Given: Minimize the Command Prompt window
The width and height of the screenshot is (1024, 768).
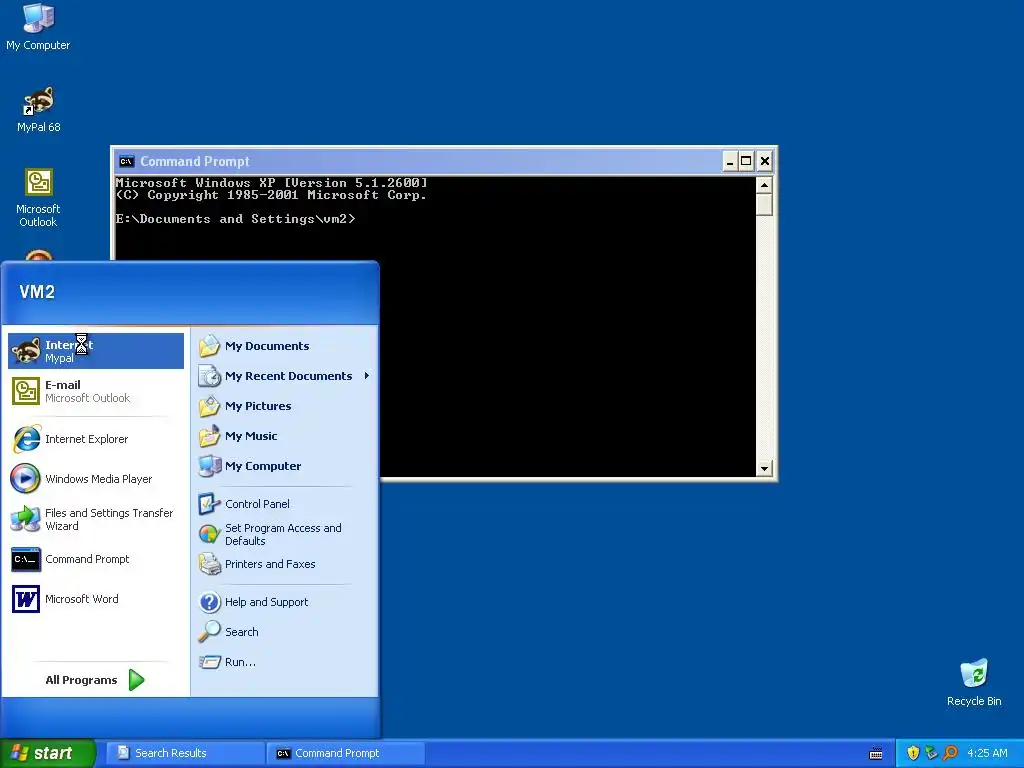Looking at the screenshot, I should tap(730, 161).
